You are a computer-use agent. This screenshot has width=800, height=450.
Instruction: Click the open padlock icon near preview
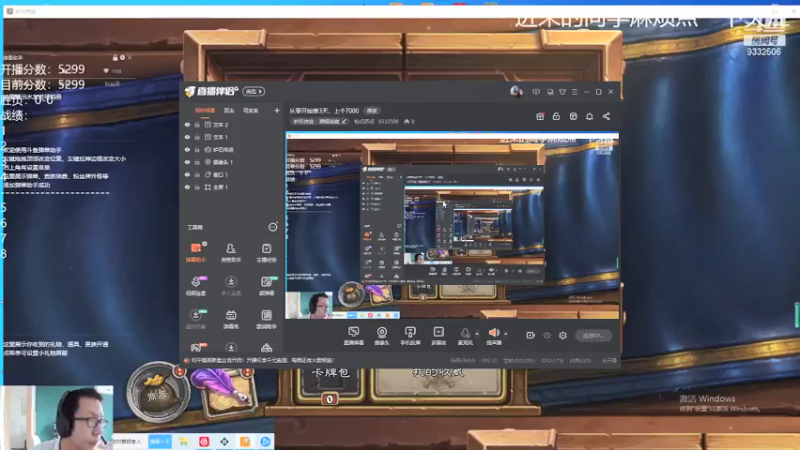click(x=556, y=116)
